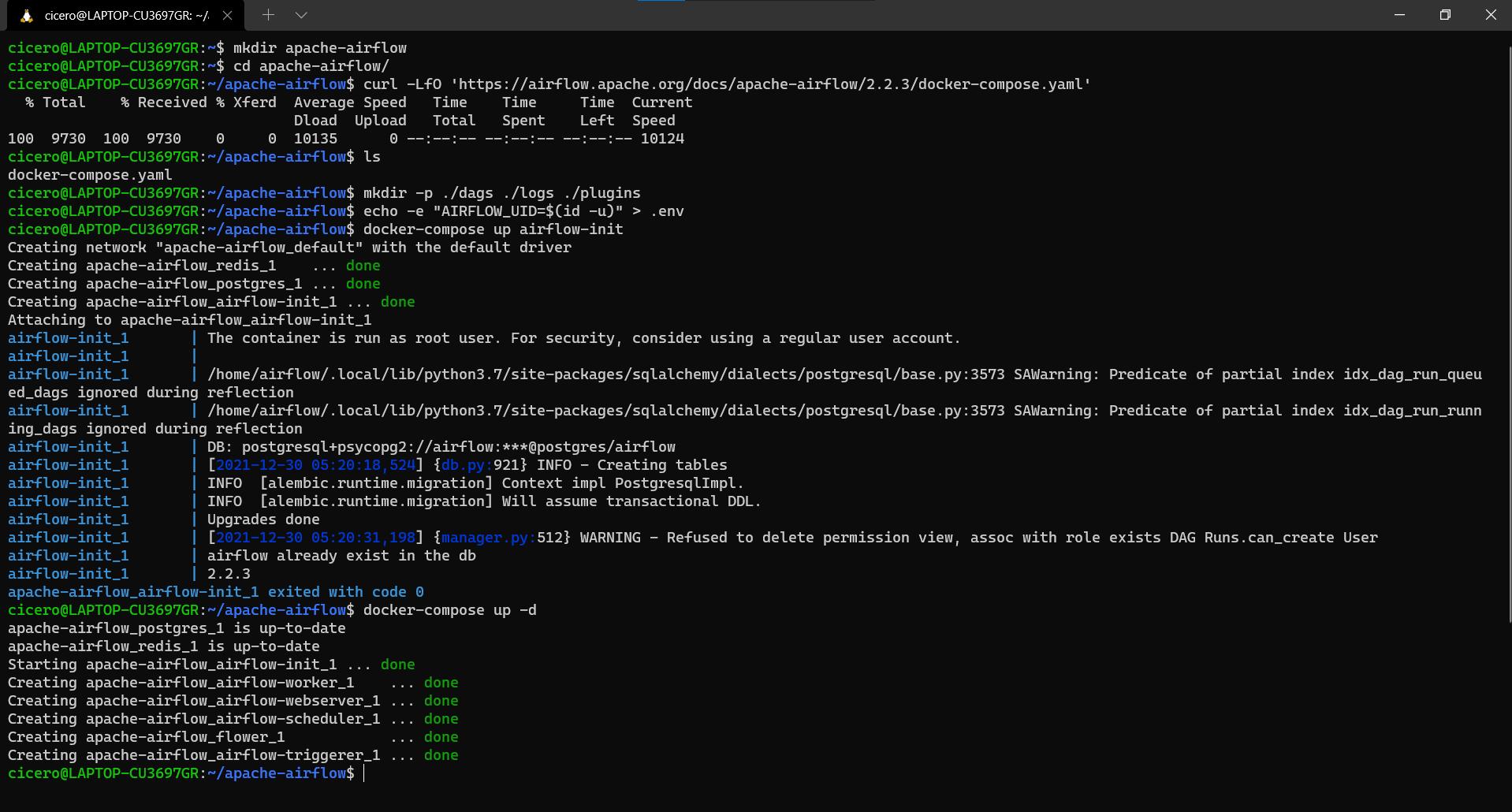Click the Linux penguin tab icon
This screenshot has width=1512, height=812.
(x=27, y=15)
